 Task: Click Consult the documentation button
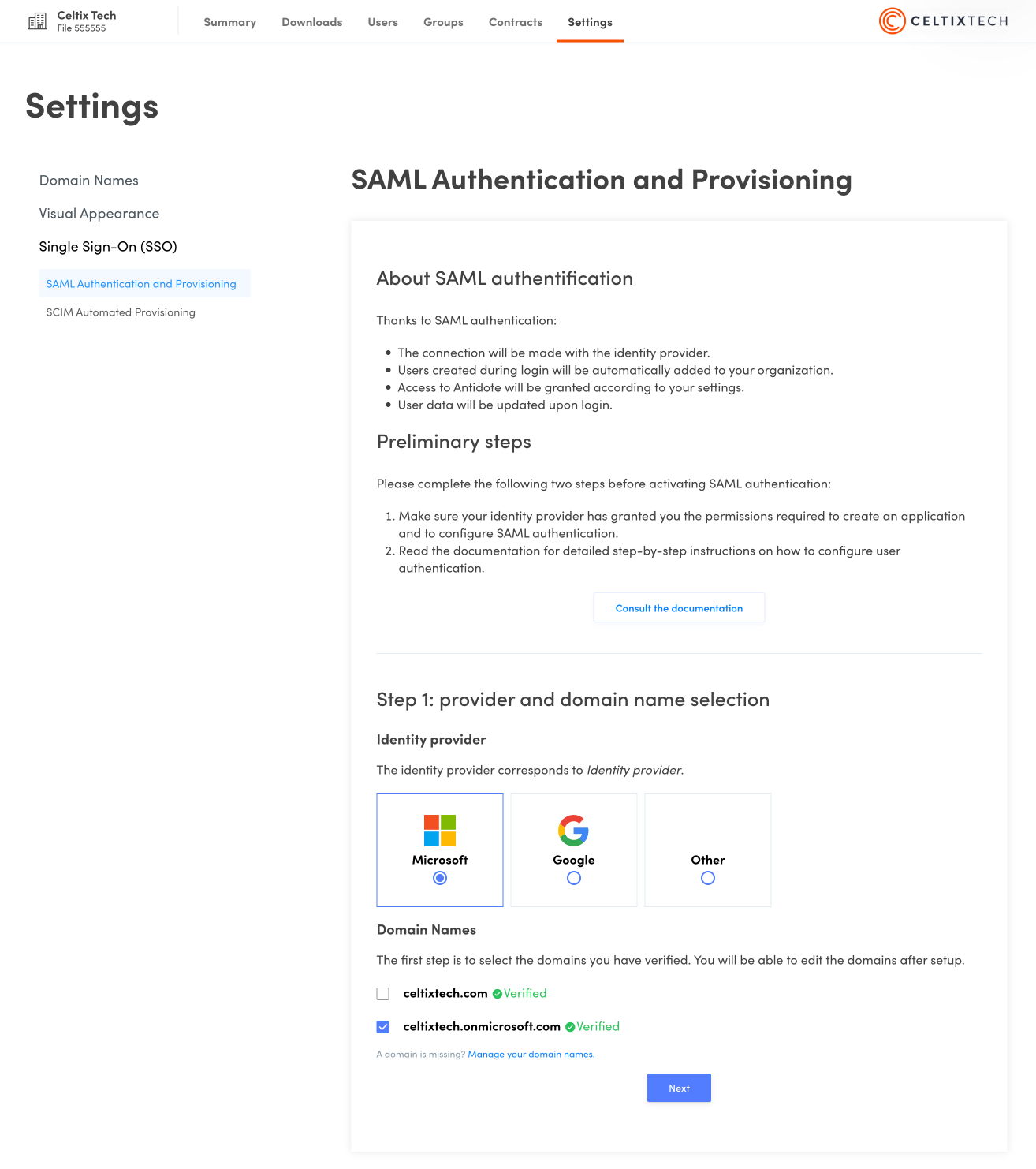(679, 608)
